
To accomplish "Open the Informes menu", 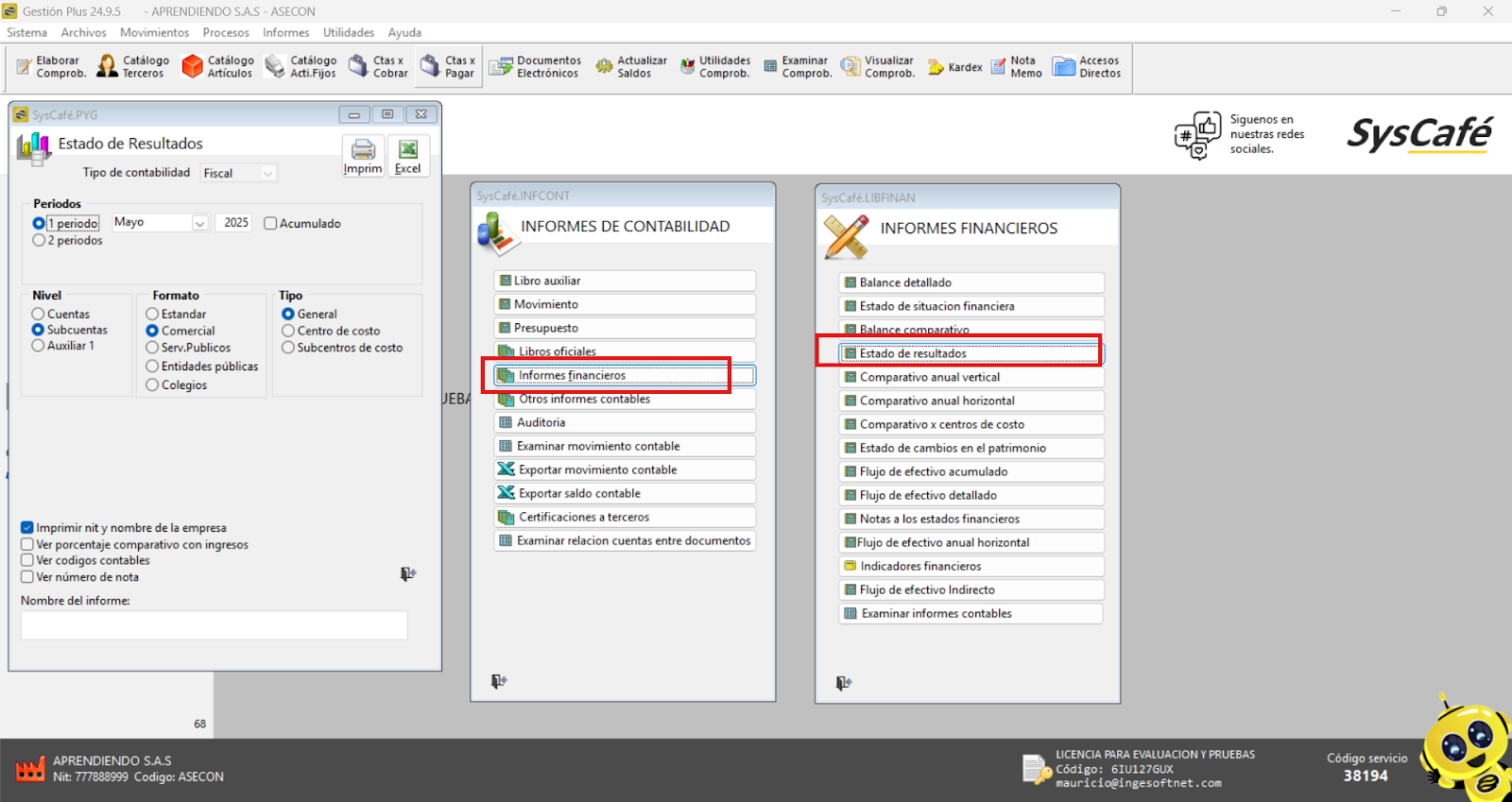I will coord(285,33).
